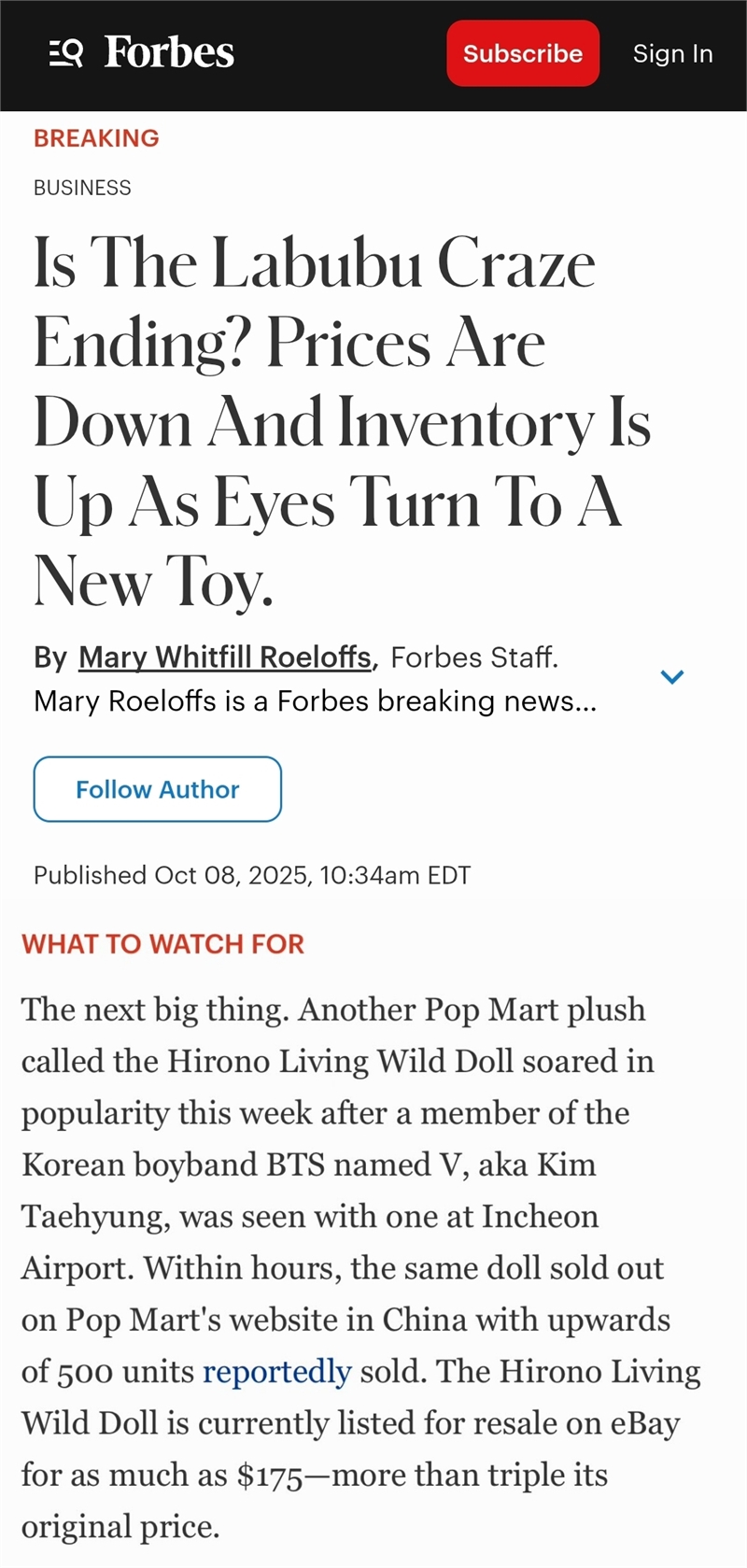Click the BREAKING label
The width and height of the screenshot is (747, 1568).
(x=96, y=138)
